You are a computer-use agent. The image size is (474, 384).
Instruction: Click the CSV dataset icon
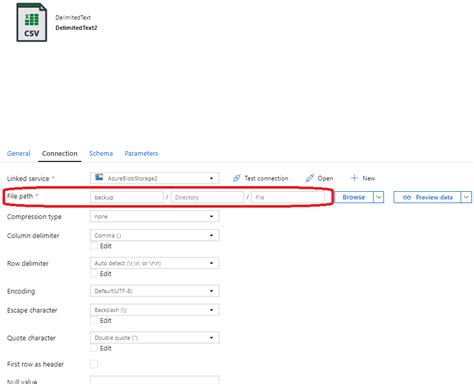pyautogui.click(x=32, y=22)
